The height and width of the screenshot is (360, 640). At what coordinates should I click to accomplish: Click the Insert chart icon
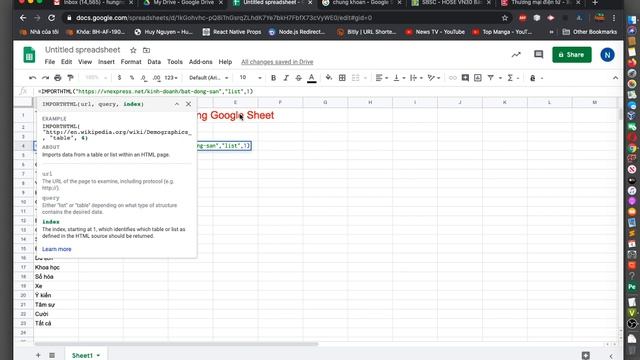point(478,78)
